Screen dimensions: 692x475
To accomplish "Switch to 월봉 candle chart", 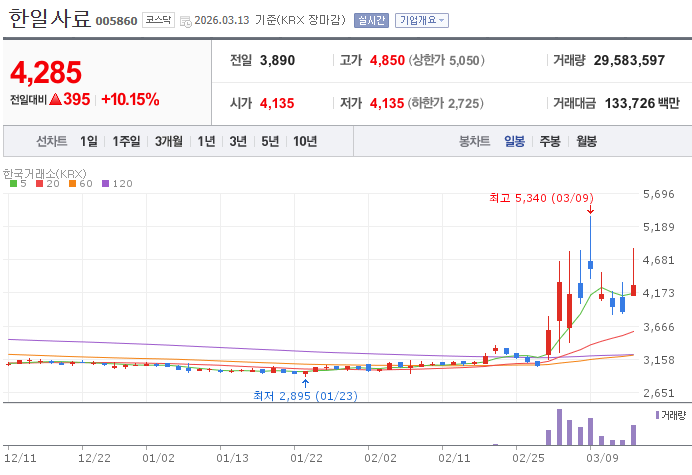I will tap(587, 141).
